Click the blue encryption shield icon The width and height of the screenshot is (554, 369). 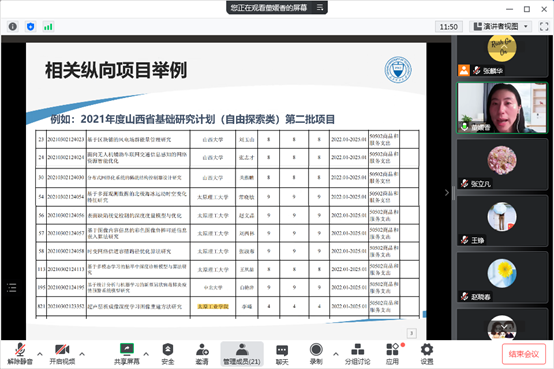pyautogui.click(x=31, y=27)
